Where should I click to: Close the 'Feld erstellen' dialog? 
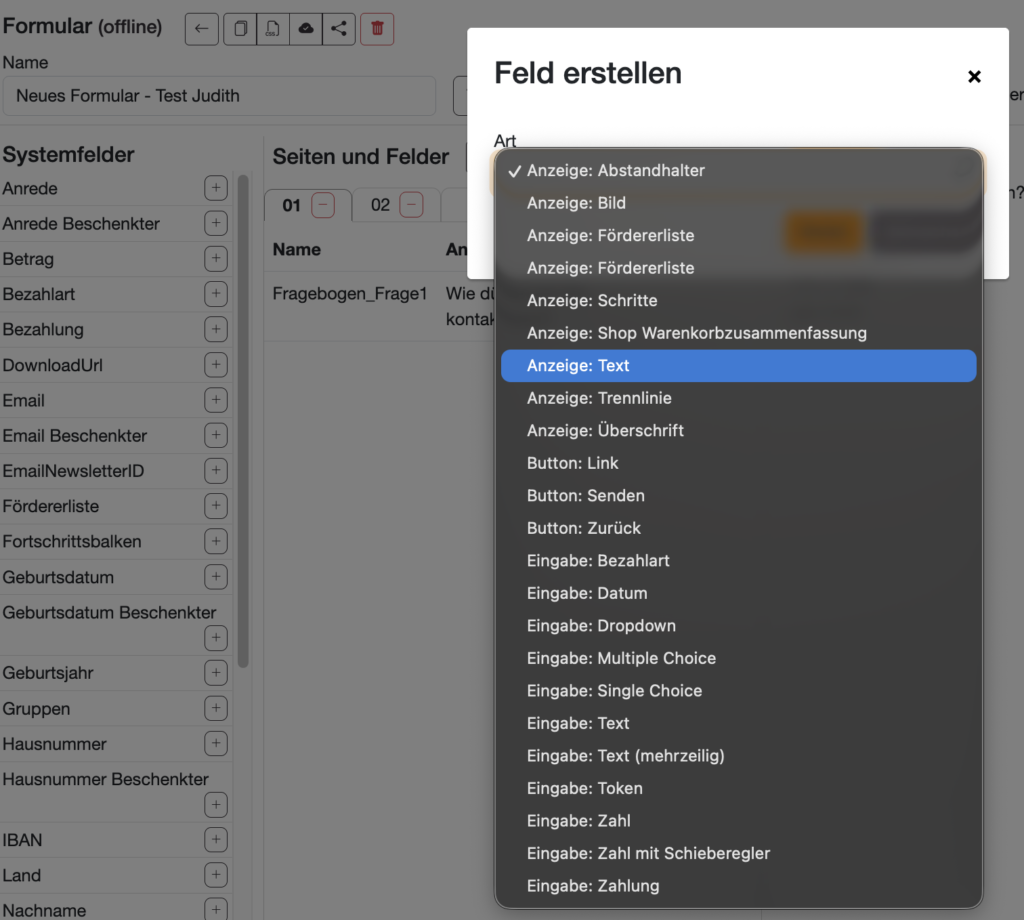pyautogui.click(x=974, y=77)
